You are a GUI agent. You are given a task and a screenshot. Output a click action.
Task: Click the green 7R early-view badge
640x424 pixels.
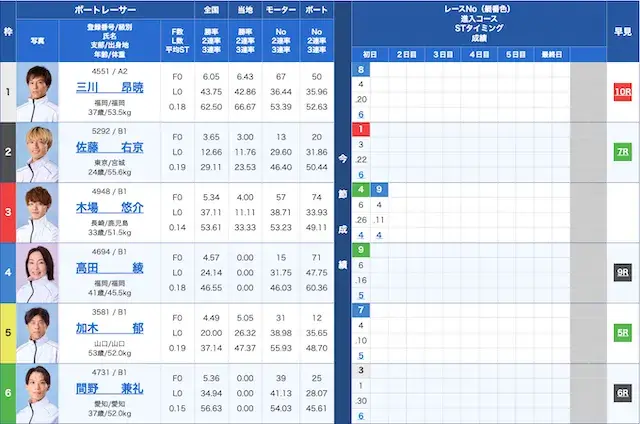(622, 152)
